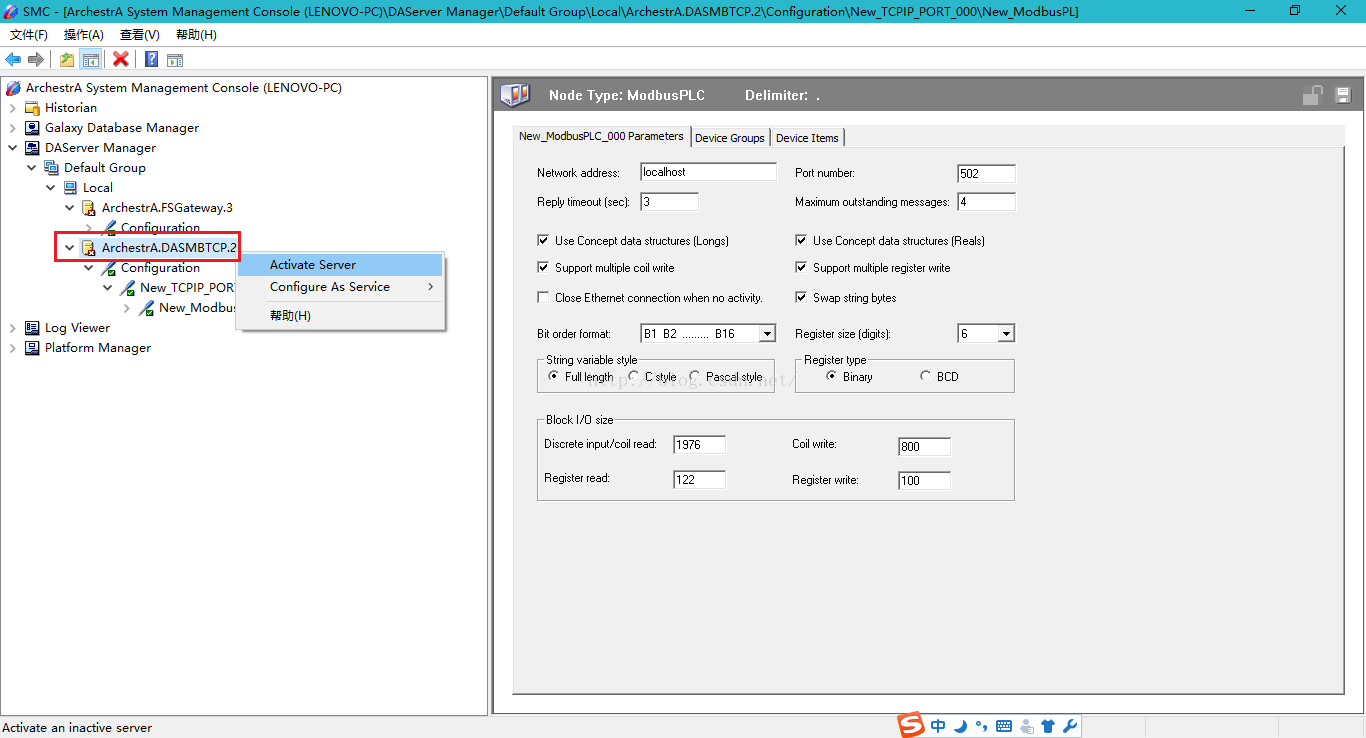The image size is (1366, 738).
Task: Collapse the ArchestrA.FSGateway.3 node
Action: pos(70,208)
